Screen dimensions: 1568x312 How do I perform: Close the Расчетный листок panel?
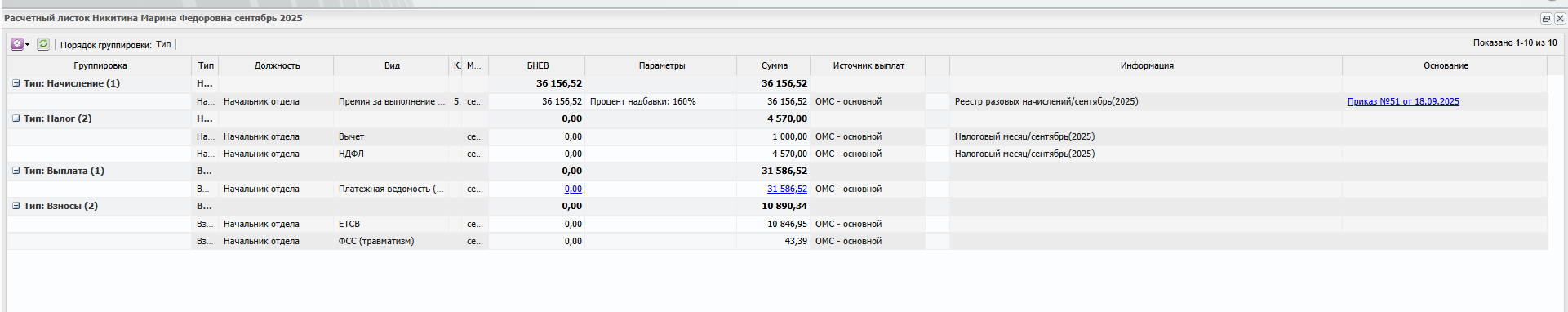(x=1560, y=18)
